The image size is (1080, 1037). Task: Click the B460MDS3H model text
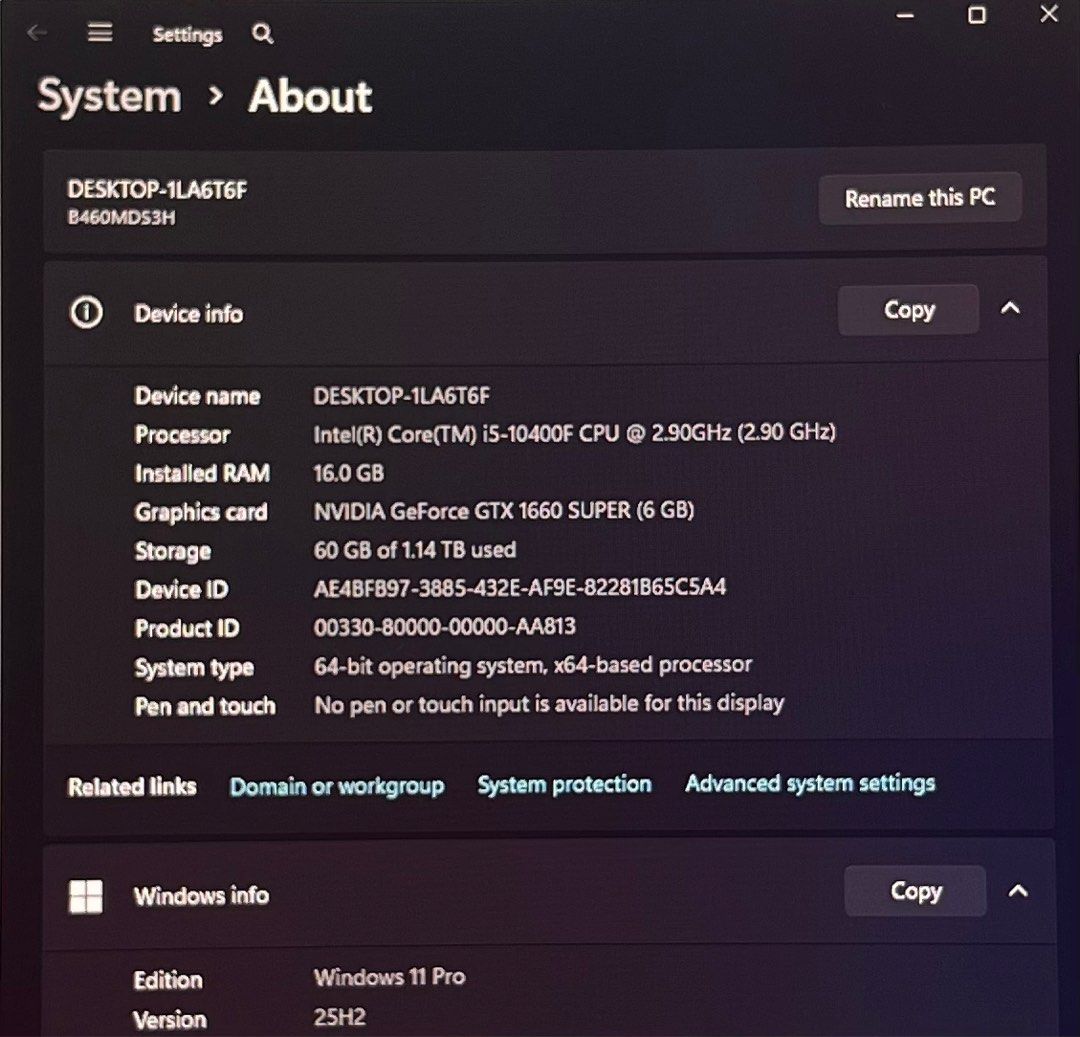point(121,218)
